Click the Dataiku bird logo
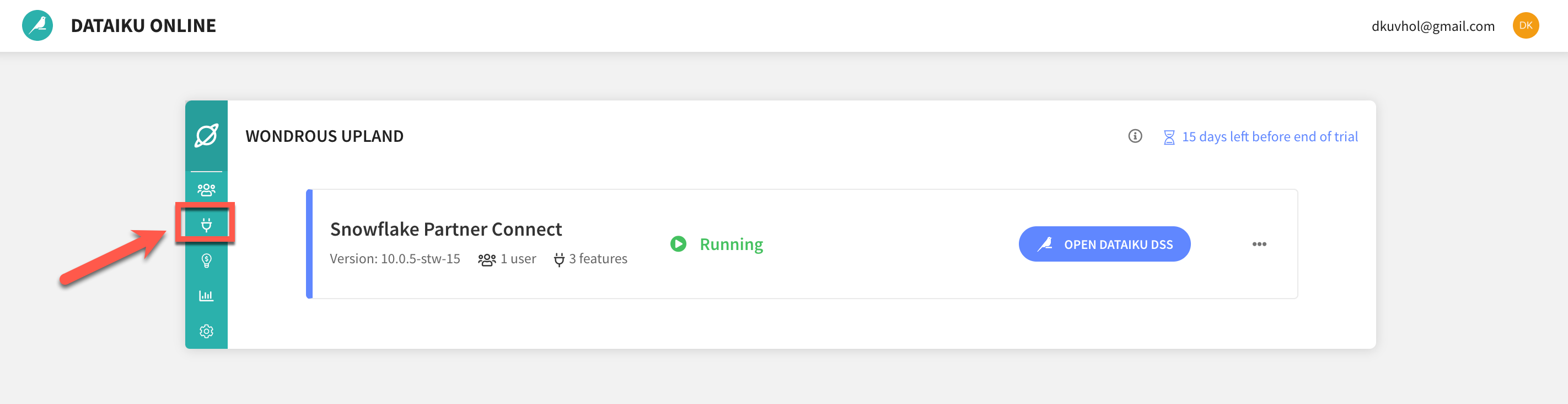 click(37, 25)
